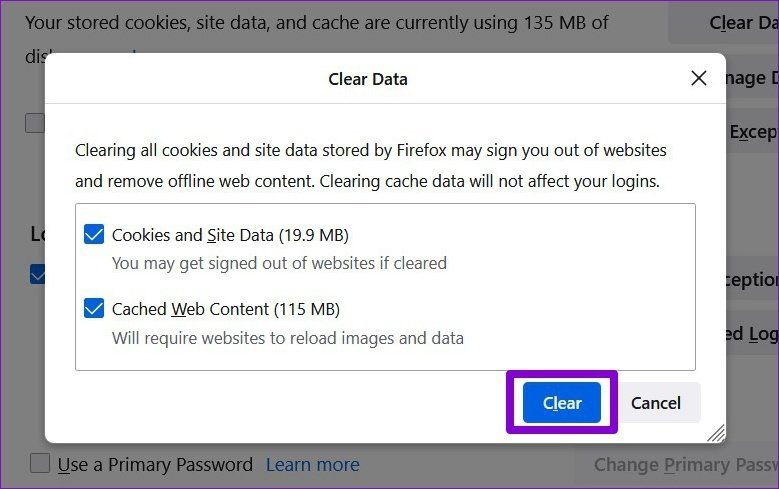Open the Exceptions button under Manage Data
This screenshot has height=489, width=779.
pos(752,132)
